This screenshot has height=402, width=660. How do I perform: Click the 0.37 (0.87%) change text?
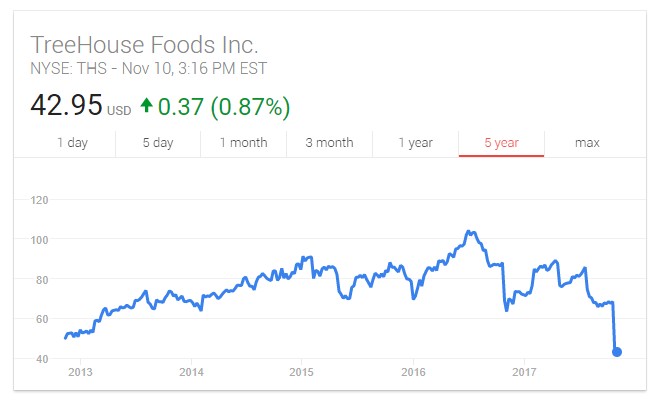tap(224, 106)
